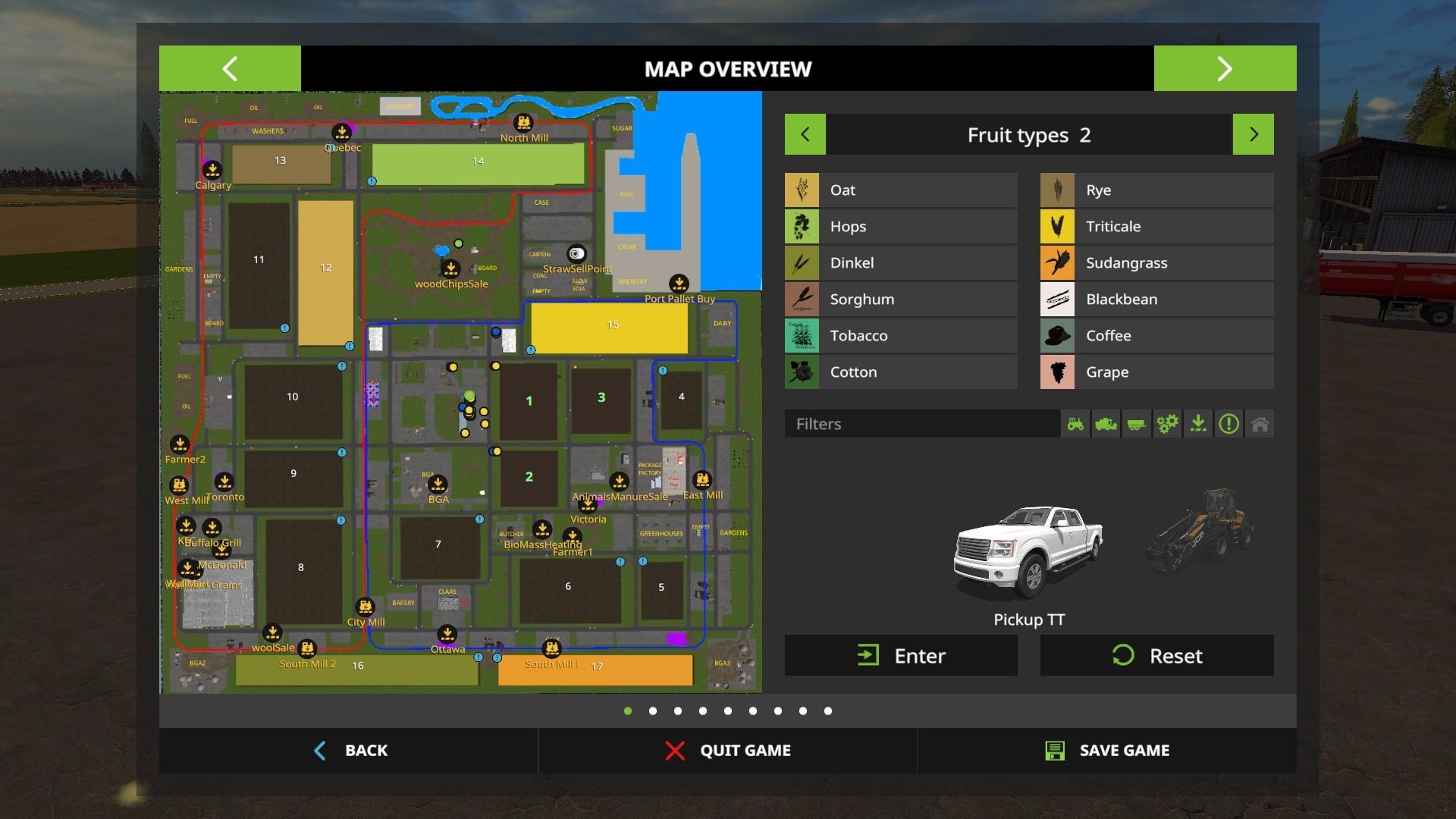Toggle the gears tools map filter

[1167, 424]
